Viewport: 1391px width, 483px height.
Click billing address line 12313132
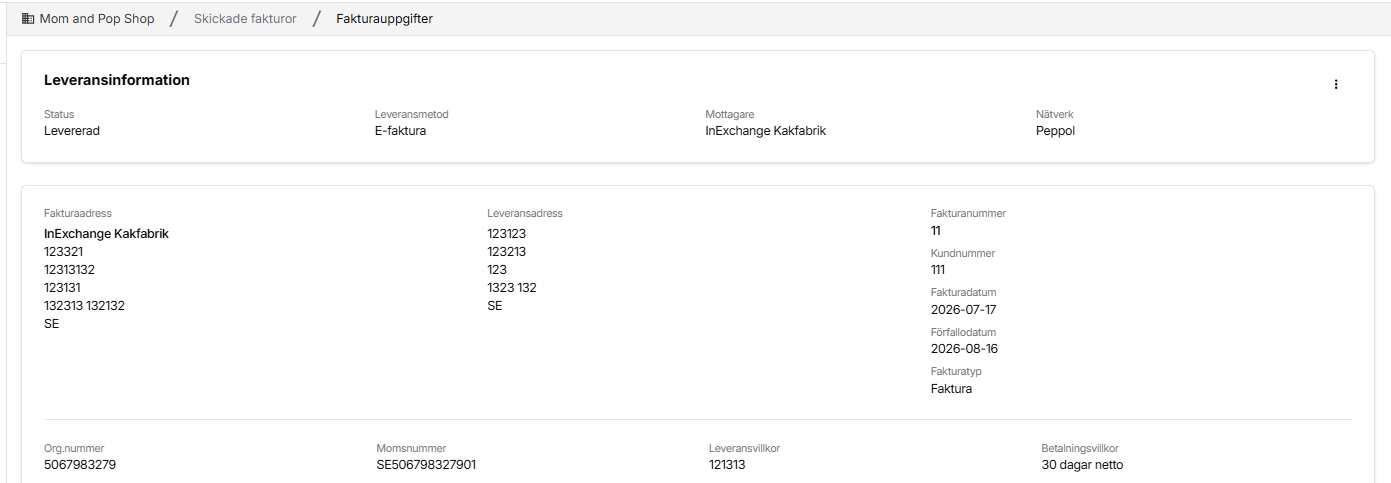[x=69, y=269]
